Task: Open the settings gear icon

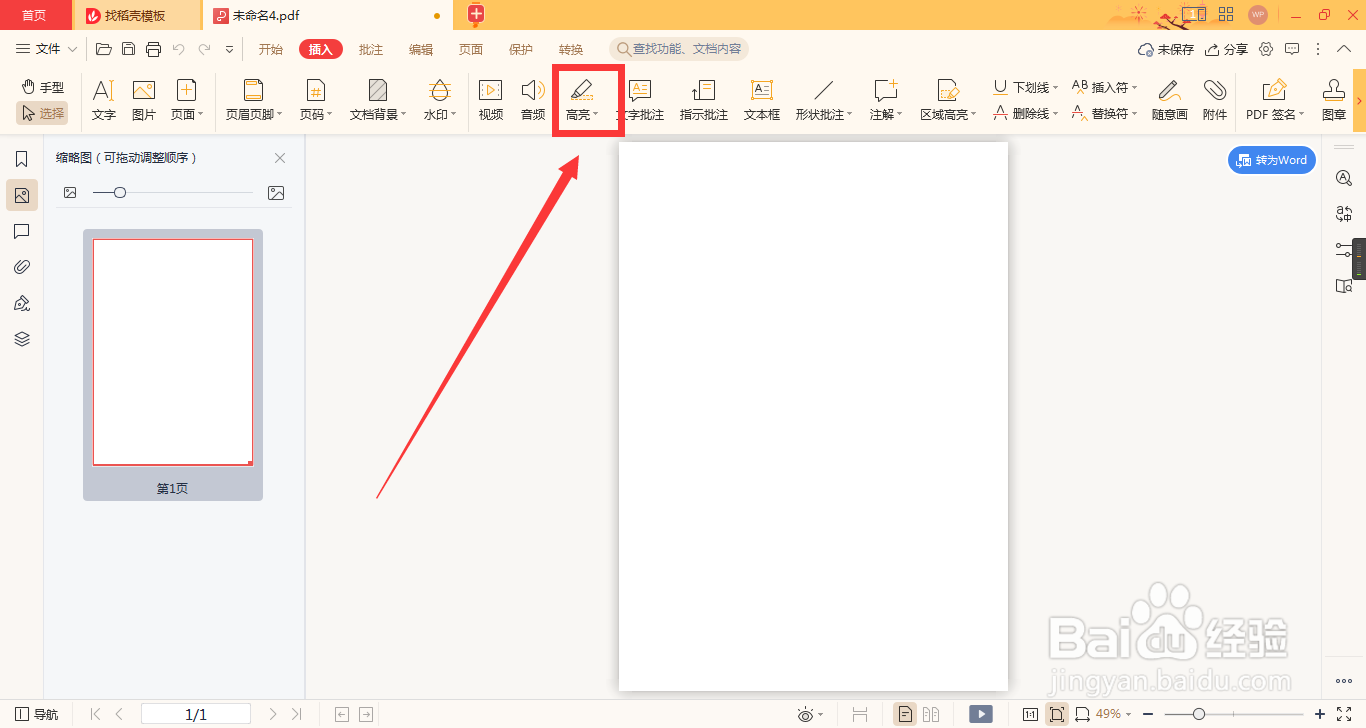Action: pos(1266,49)
